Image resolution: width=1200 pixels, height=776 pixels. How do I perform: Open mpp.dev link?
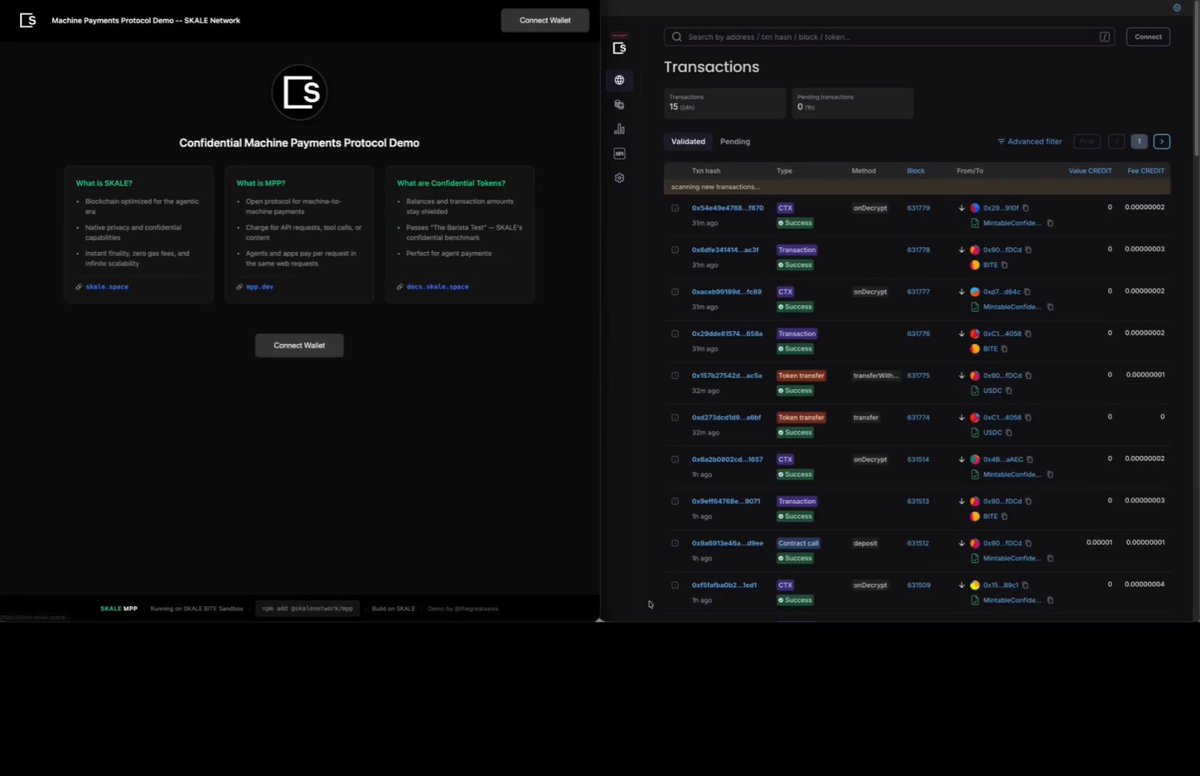coord(260,287)
